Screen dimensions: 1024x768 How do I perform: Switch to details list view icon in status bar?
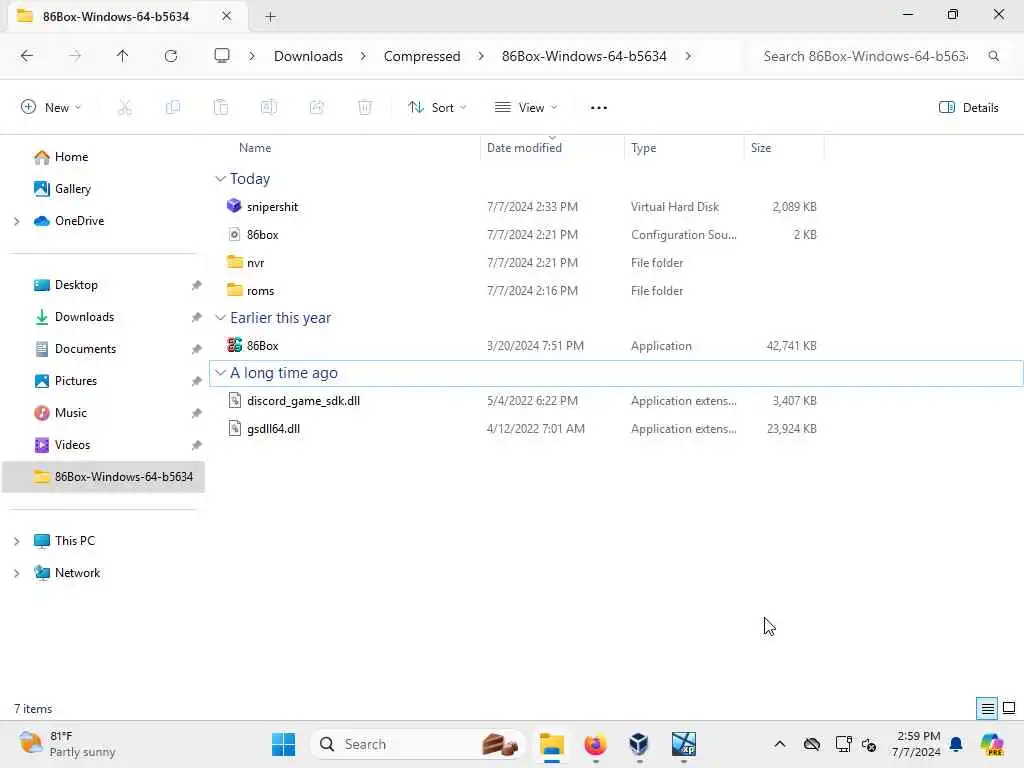[987, 709]
